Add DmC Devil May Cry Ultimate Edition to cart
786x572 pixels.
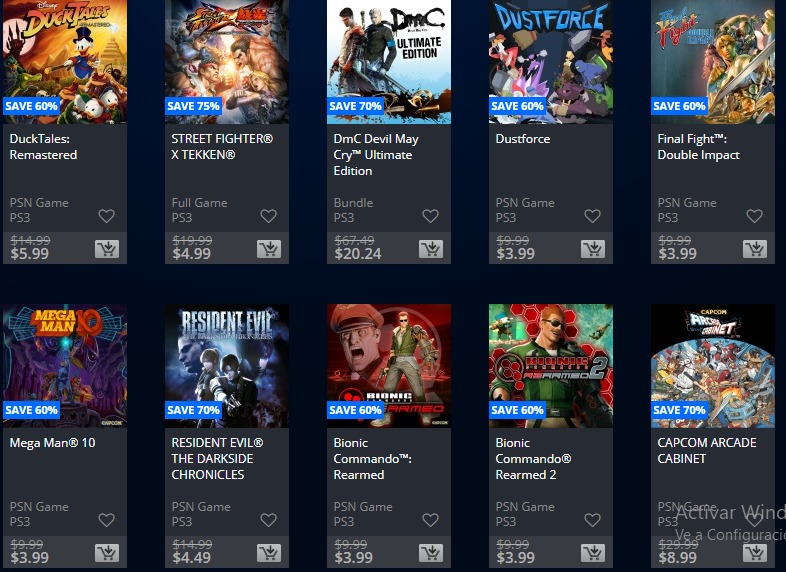click(431, 249)
